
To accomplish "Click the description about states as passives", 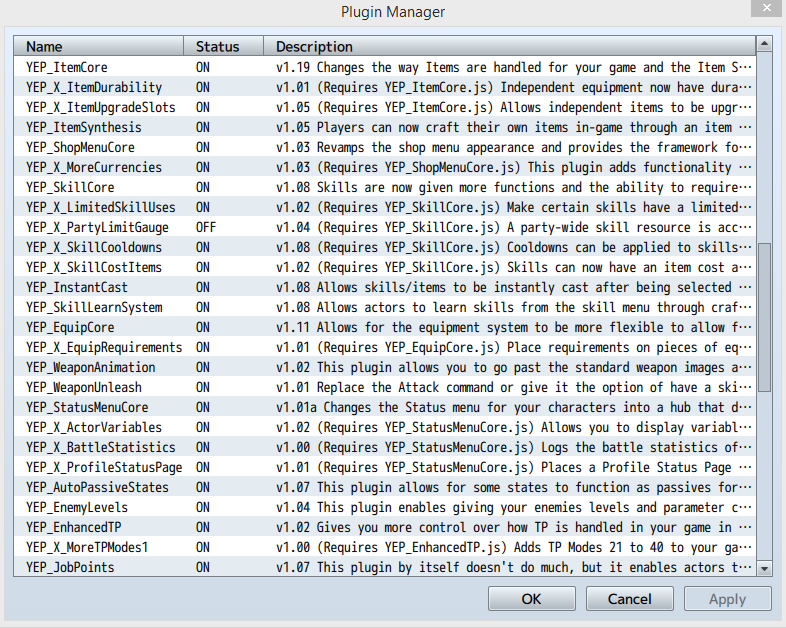I will [x=514, y=488].
